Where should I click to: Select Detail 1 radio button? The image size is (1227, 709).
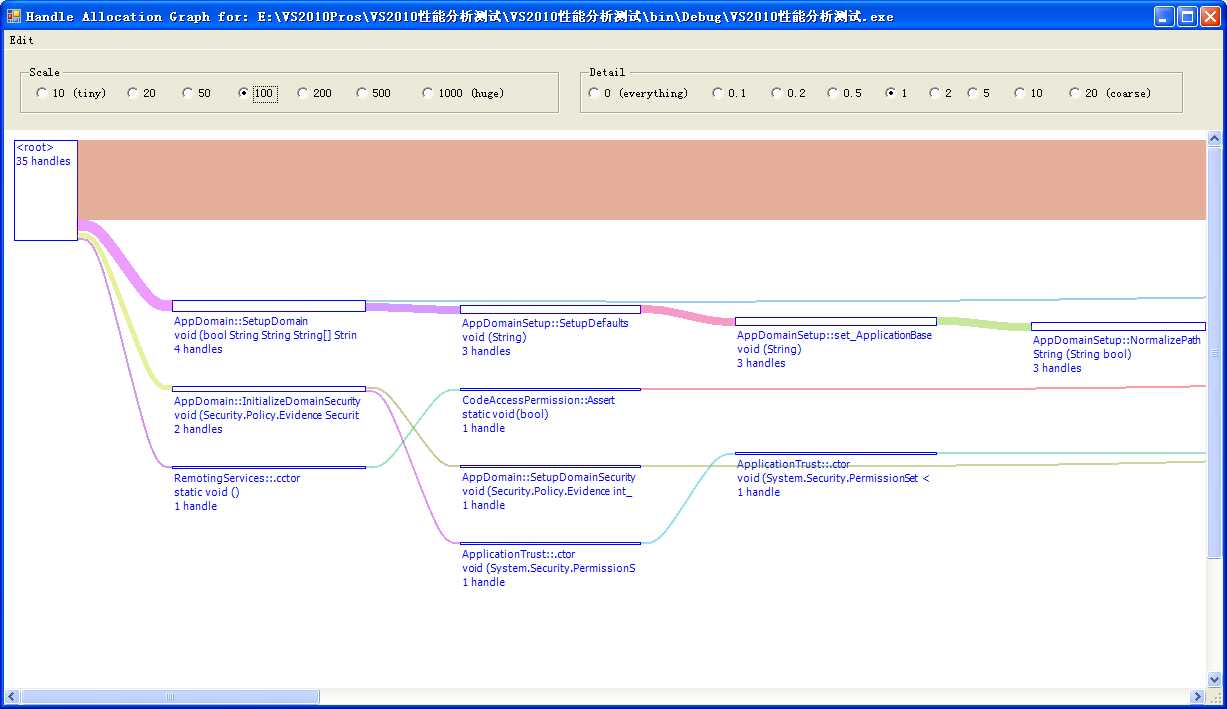[896, 93]
